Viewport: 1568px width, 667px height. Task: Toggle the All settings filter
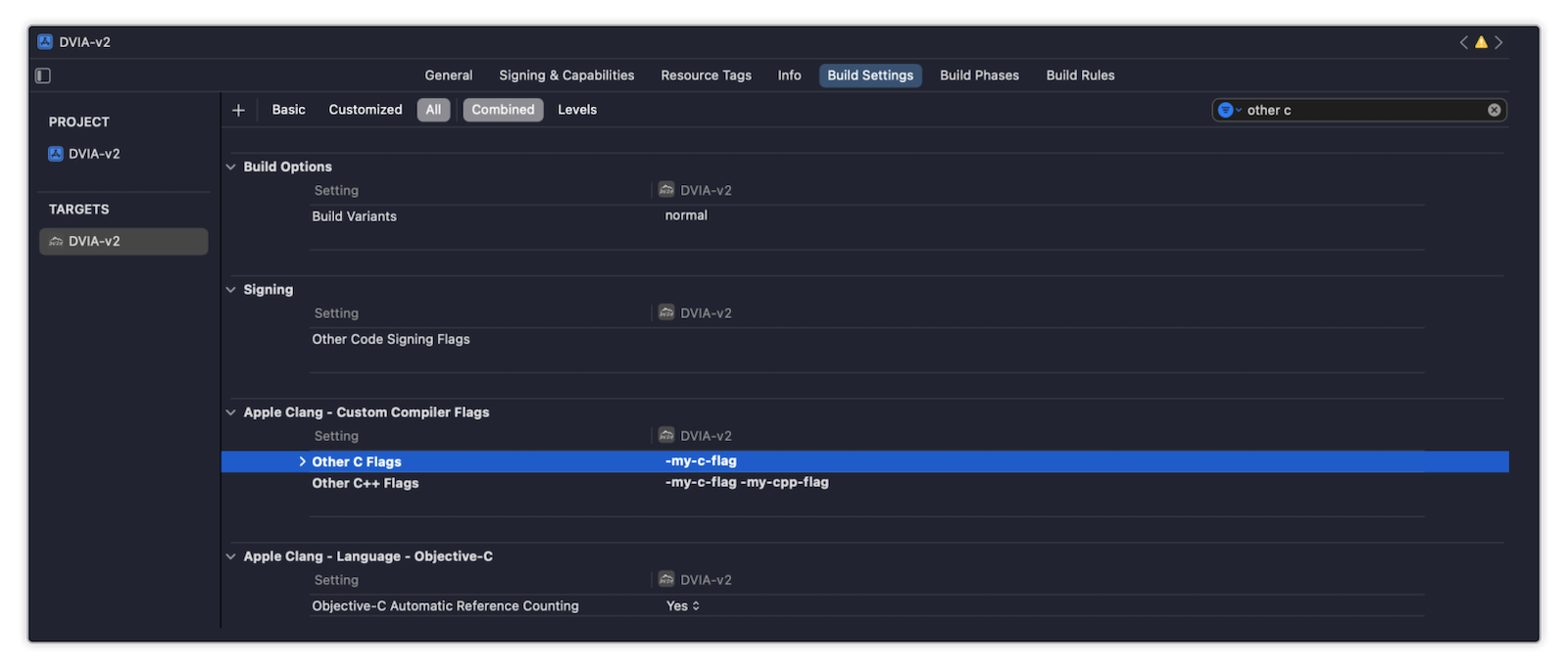pyautogui.click(x=433, y=110)
